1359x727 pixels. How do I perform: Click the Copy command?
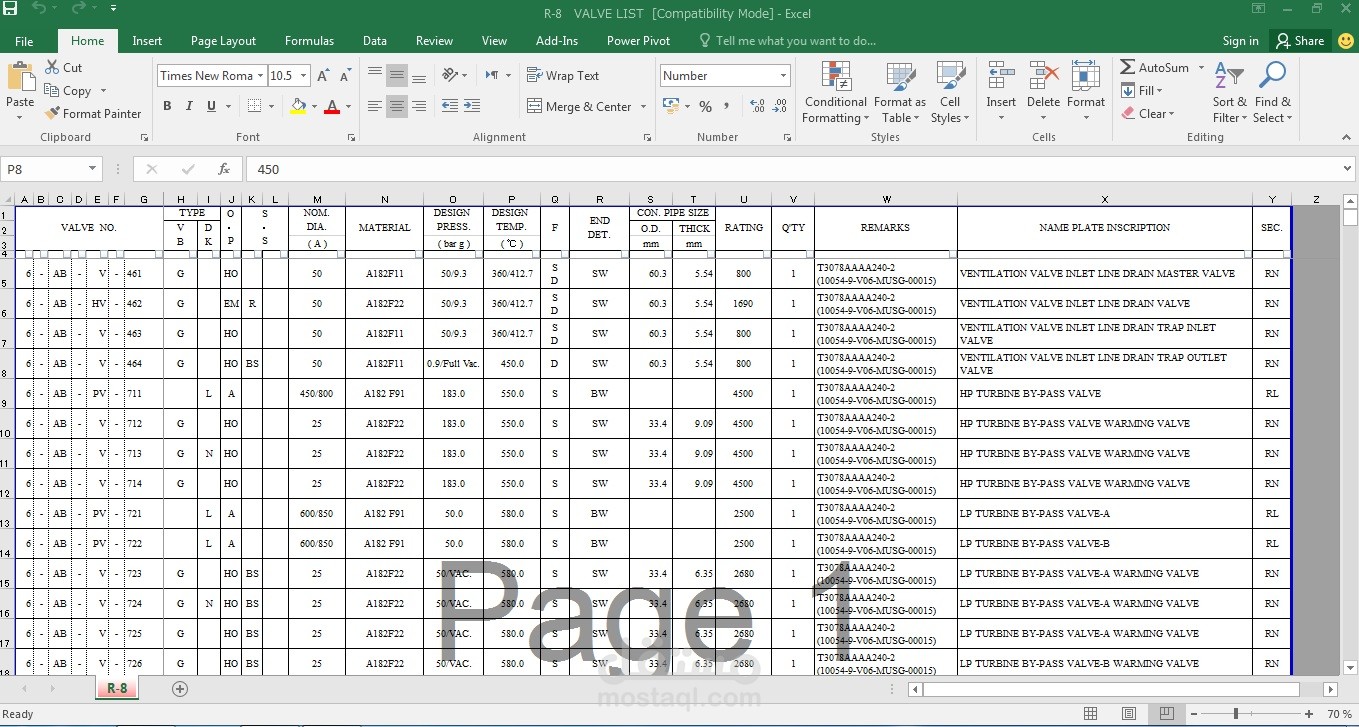click(x=68, y=90)
